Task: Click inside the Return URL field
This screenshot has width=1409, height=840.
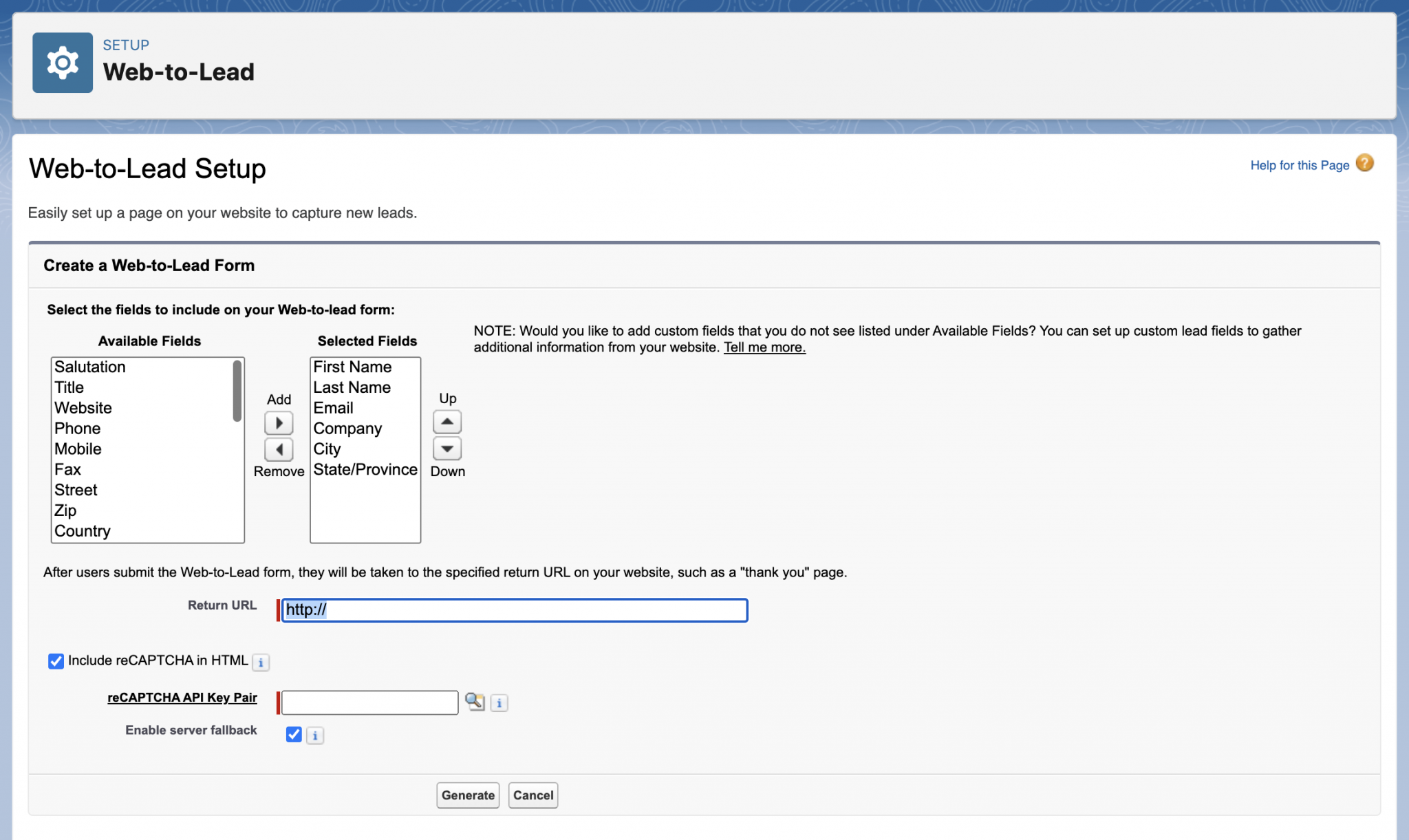Action: coord(514,610)
